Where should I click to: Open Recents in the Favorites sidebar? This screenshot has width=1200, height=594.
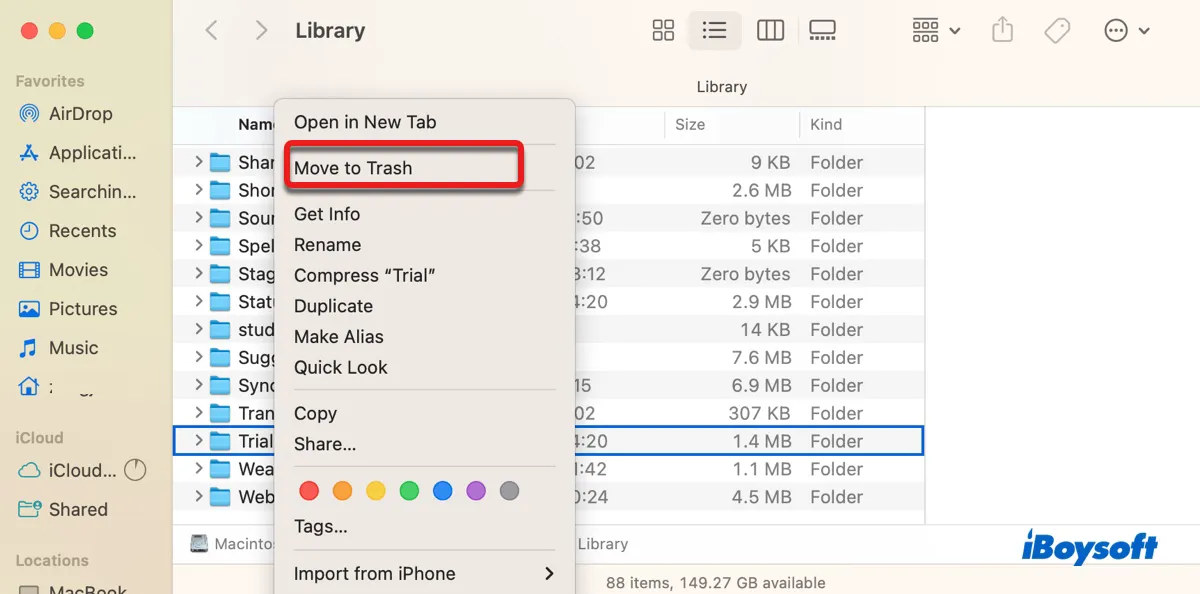tap(82, 231)
